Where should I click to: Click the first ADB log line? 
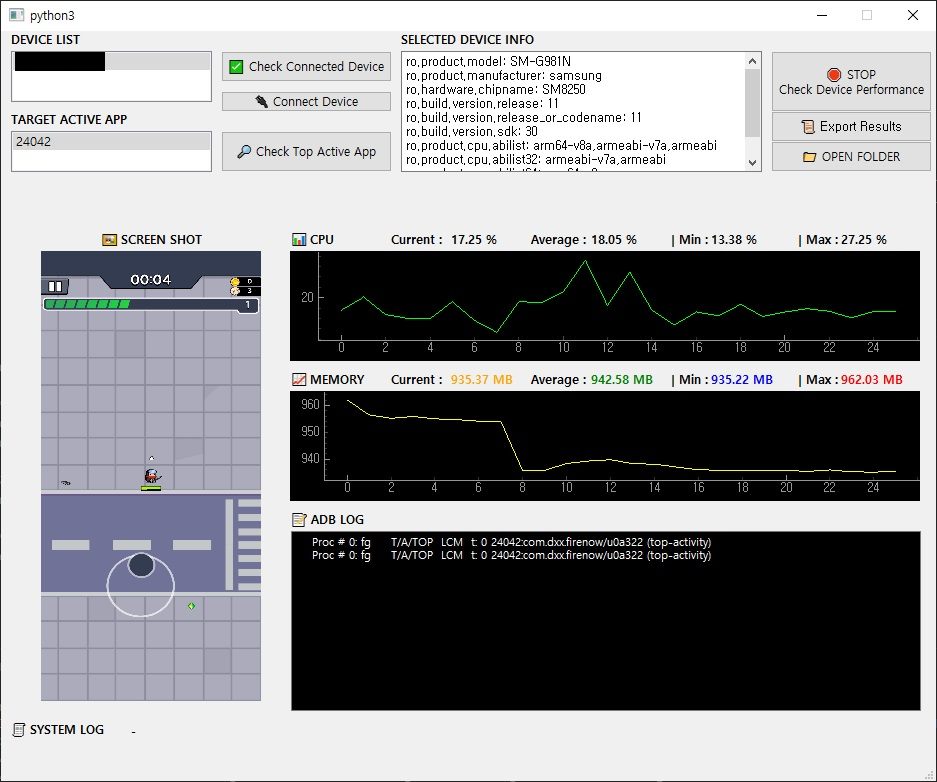coord(512,542)
